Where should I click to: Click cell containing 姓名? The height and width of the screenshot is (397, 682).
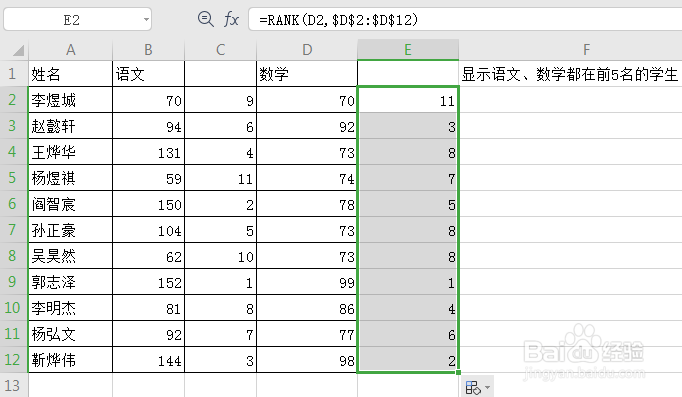[x=70, y=73]
